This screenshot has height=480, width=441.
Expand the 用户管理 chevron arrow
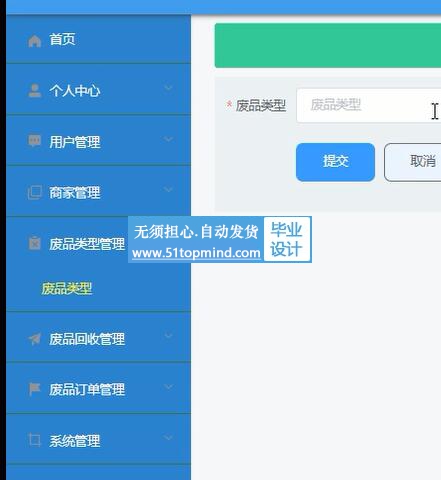coord(168,139)
